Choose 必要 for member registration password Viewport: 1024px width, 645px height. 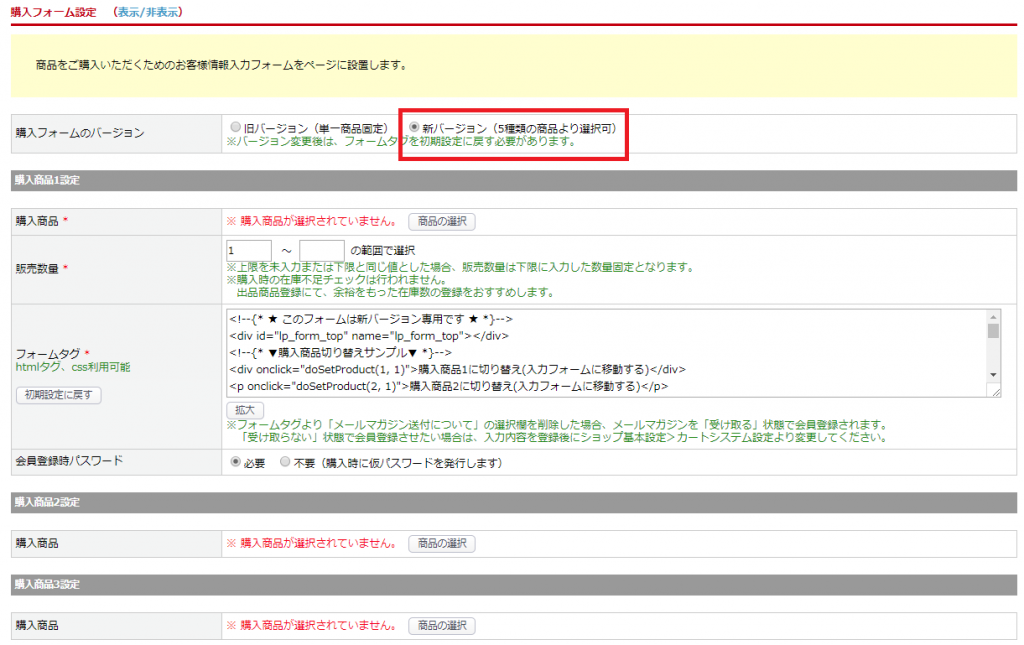(236, 463)
